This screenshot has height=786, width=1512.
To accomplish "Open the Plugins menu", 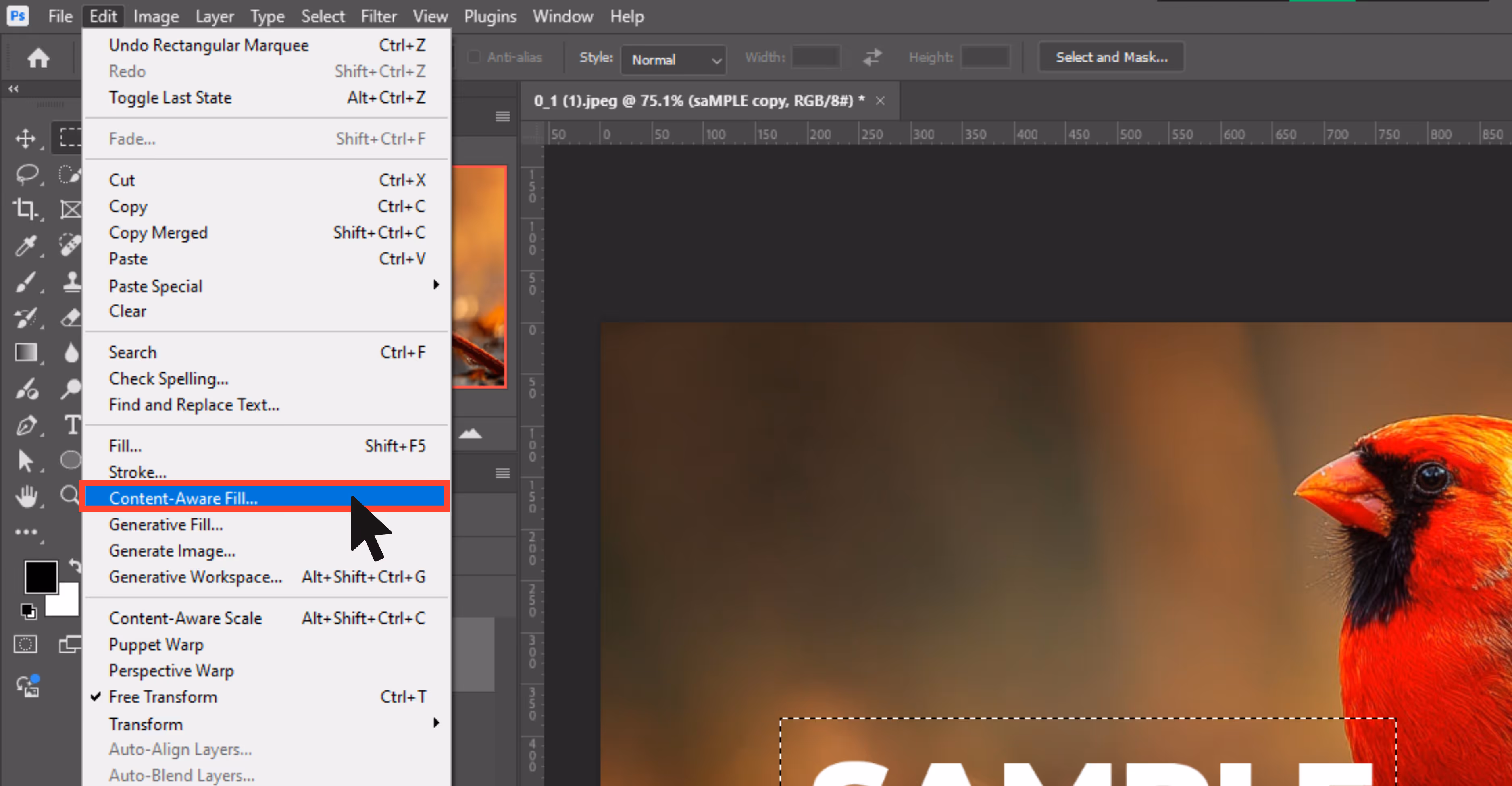I will coord(491,17).
